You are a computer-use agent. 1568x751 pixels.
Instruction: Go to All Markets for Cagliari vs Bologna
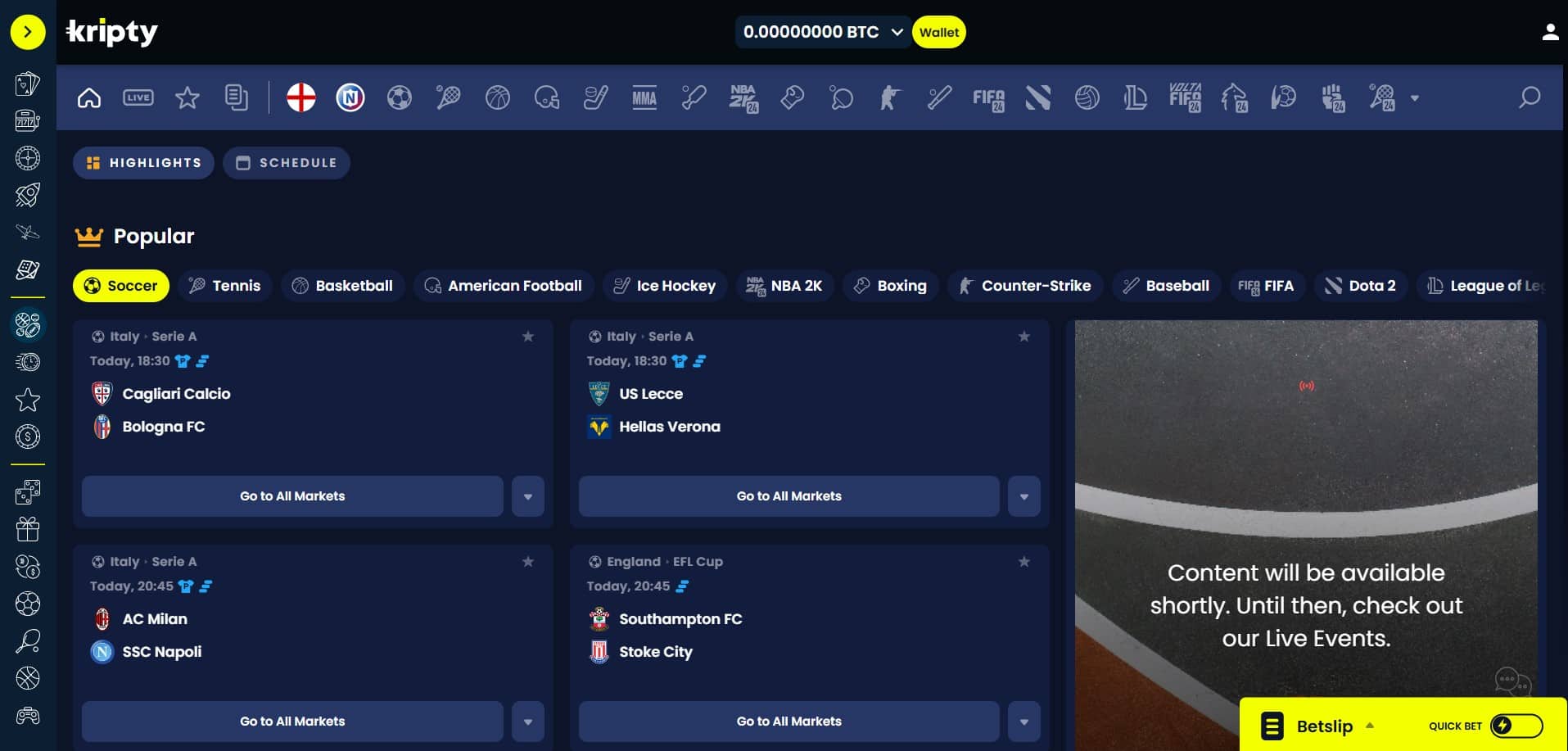(x=292, y=496)
